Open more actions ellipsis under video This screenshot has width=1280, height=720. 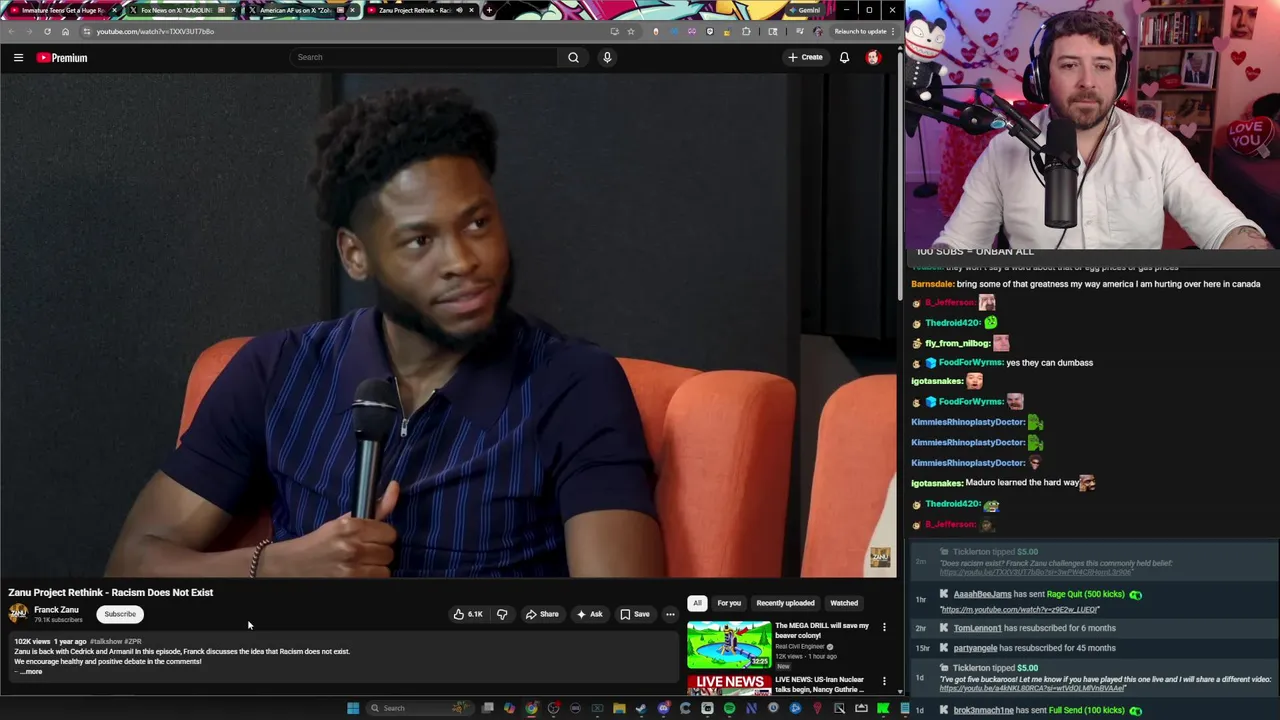pos(670,614)
